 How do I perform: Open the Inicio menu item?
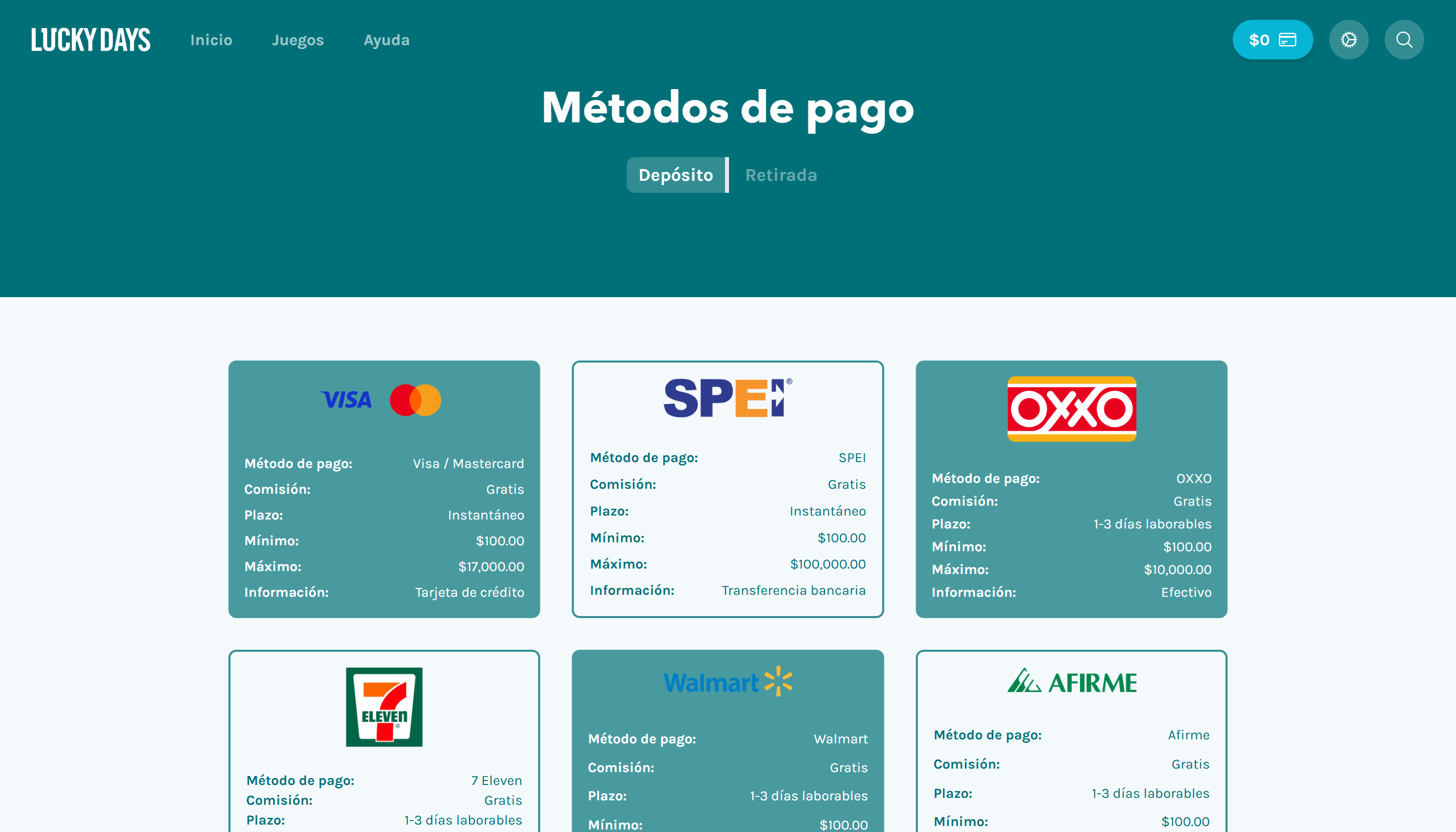coord(211,40)
